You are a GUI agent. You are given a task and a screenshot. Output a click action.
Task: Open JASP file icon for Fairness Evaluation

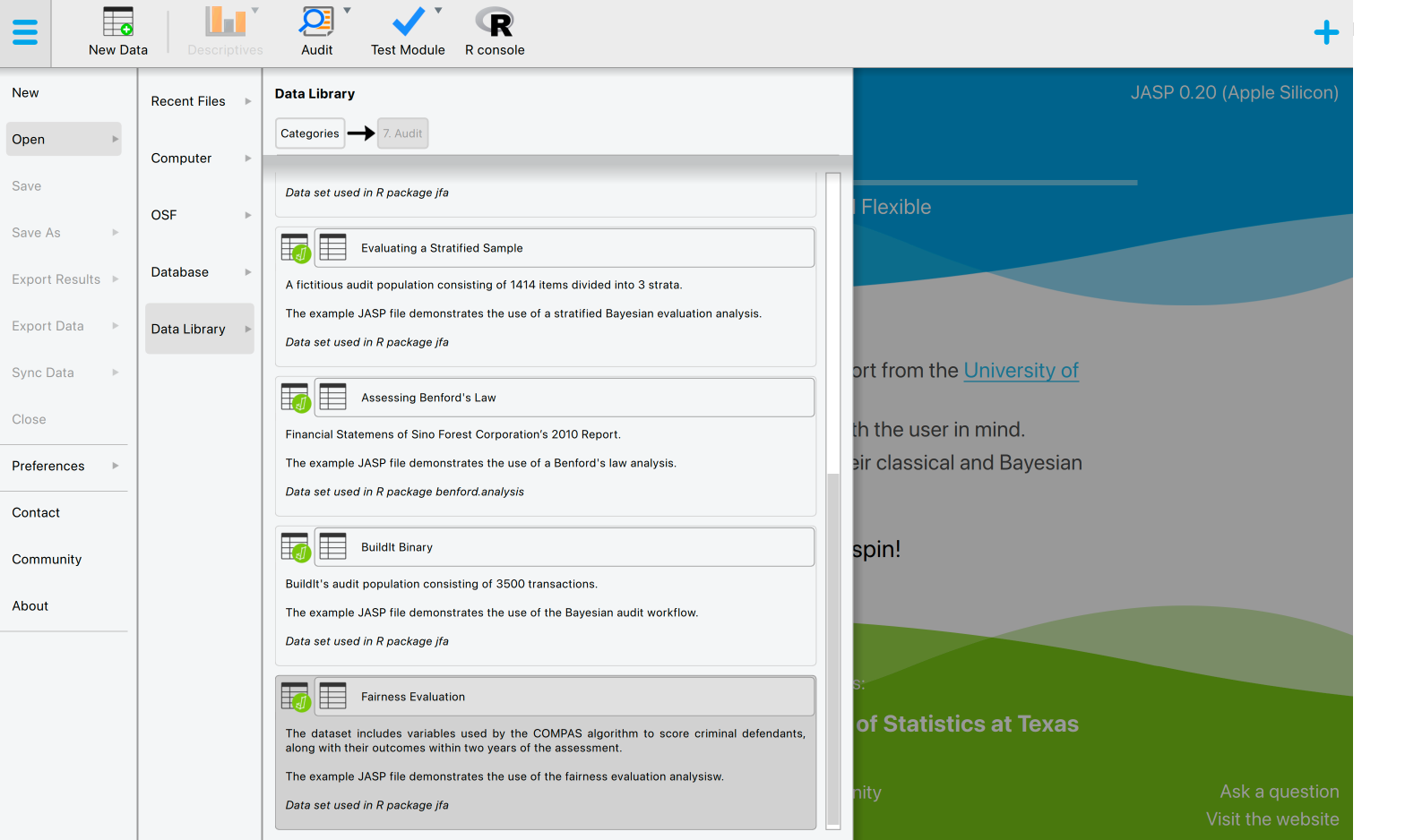pos(295,697)
